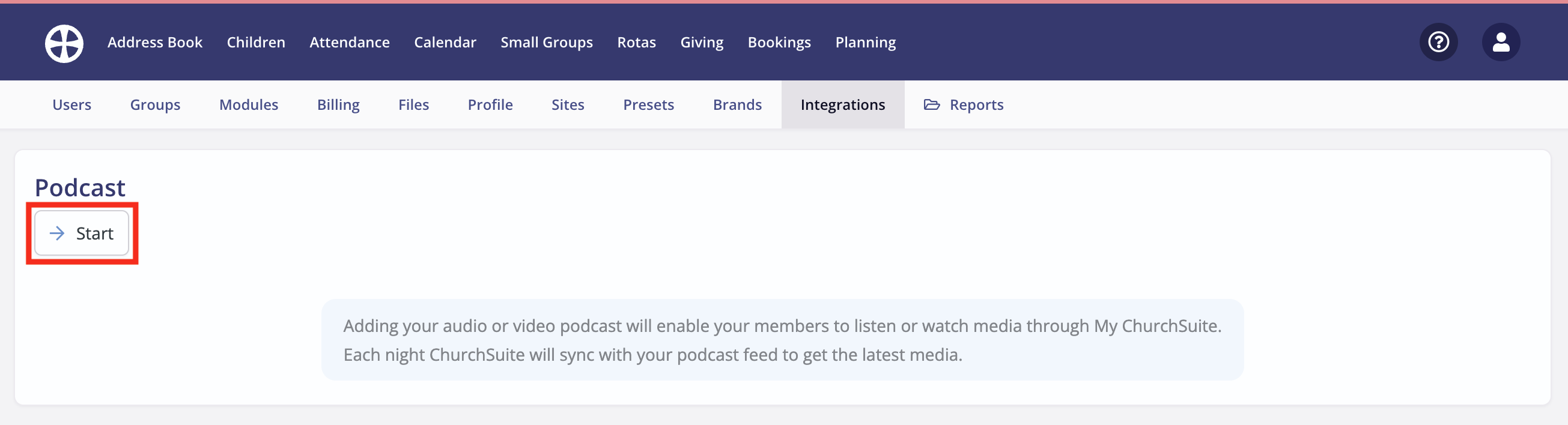Select the Groups tab

point(155,104)
